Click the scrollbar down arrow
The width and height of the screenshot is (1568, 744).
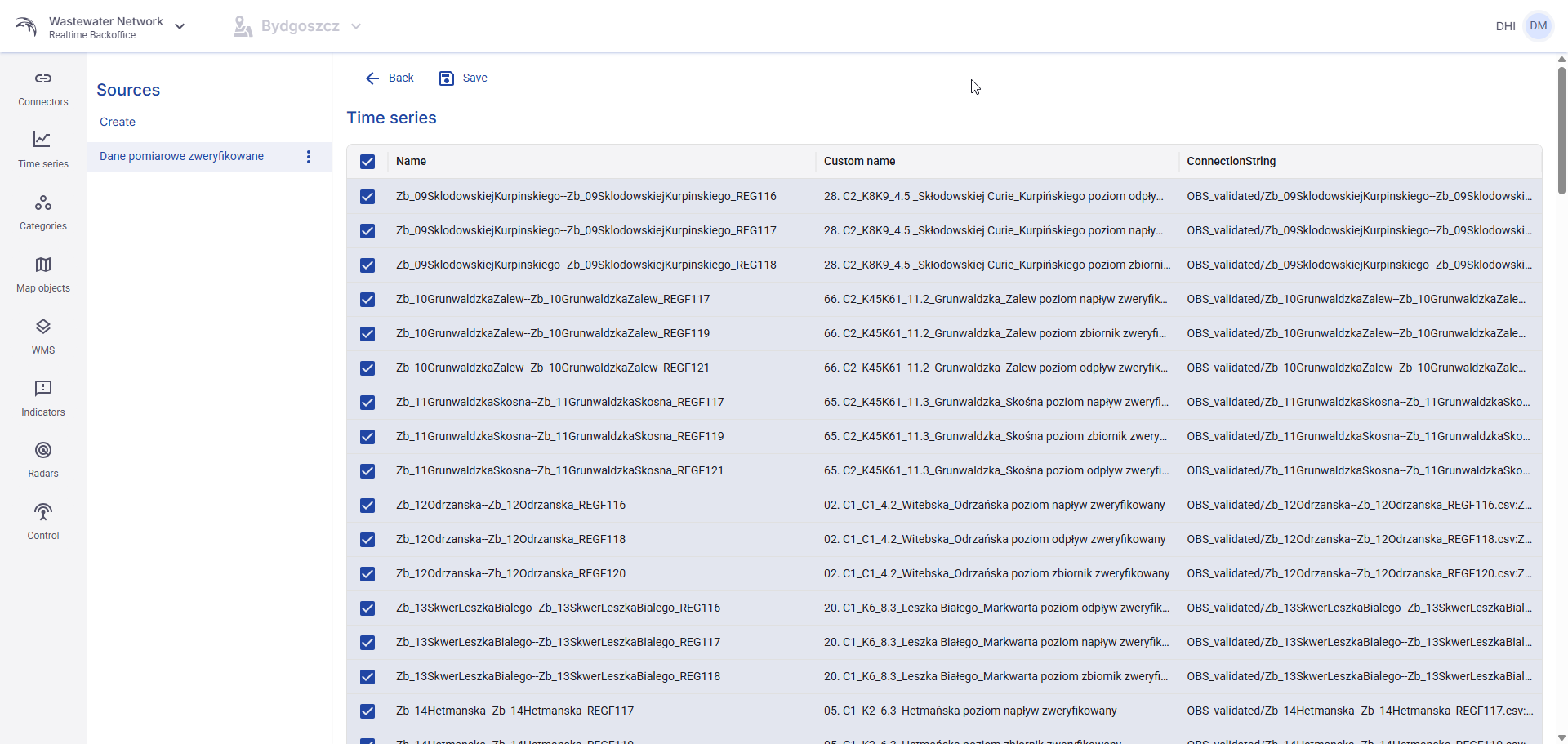pyautogui.click(x=1561, y=737)
